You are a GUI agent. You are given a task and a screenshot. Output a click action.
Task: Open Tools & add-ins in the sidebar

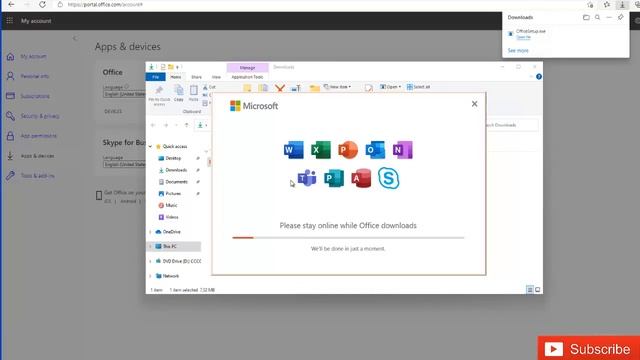[x=37, y=176]
